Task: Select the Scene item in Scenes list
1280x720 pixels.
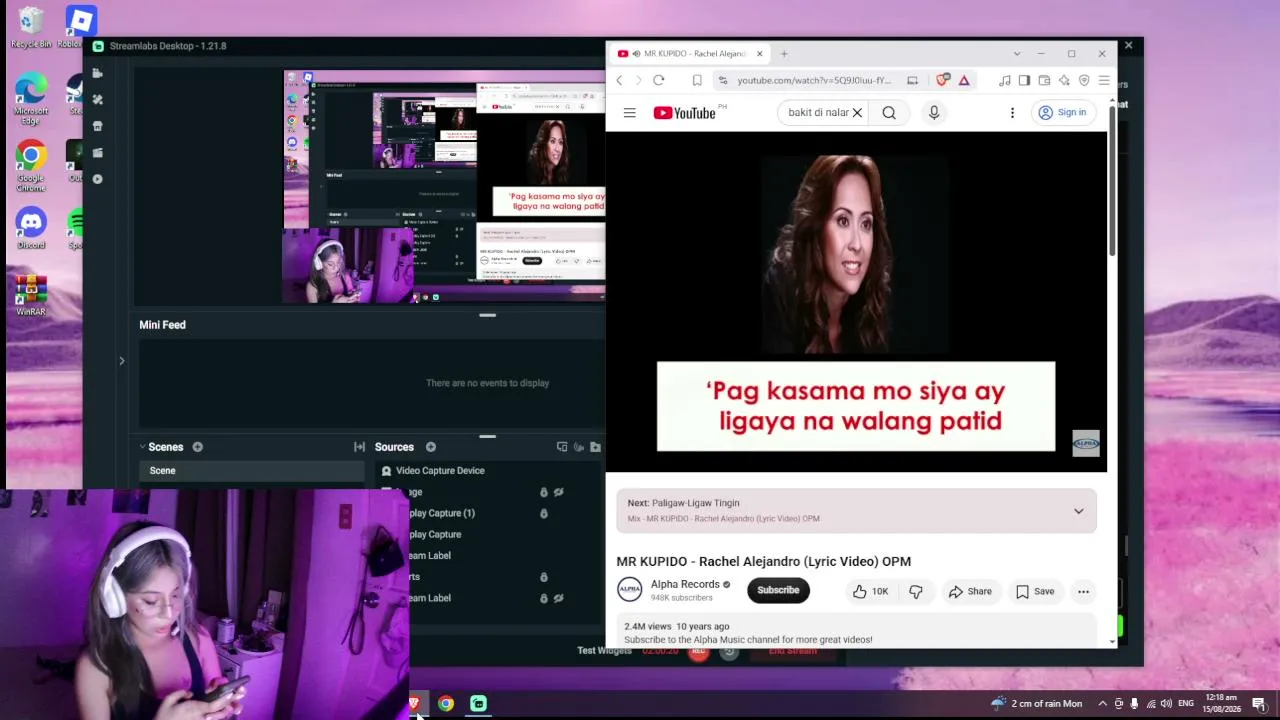Action: click(250, 471)
